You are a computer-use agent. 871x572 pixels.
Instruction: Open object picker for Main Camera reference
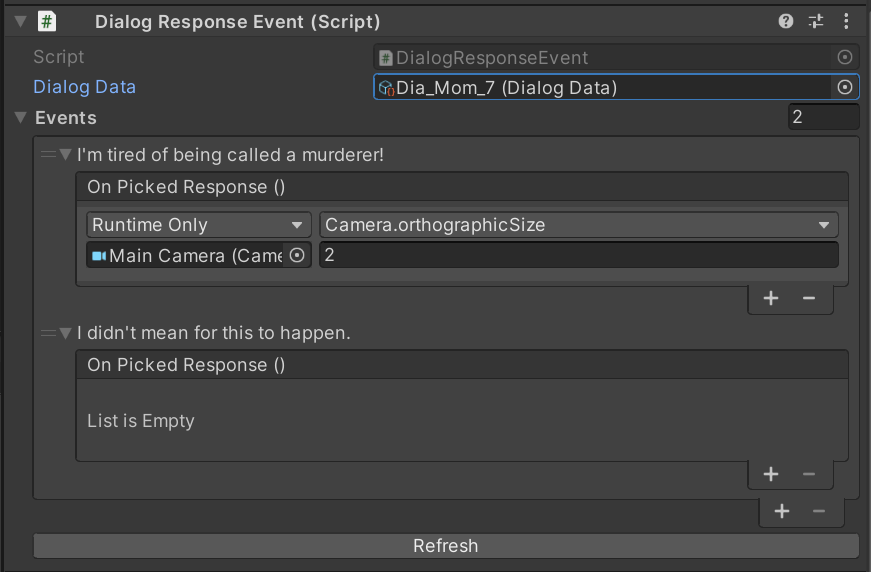pos(297,255)
